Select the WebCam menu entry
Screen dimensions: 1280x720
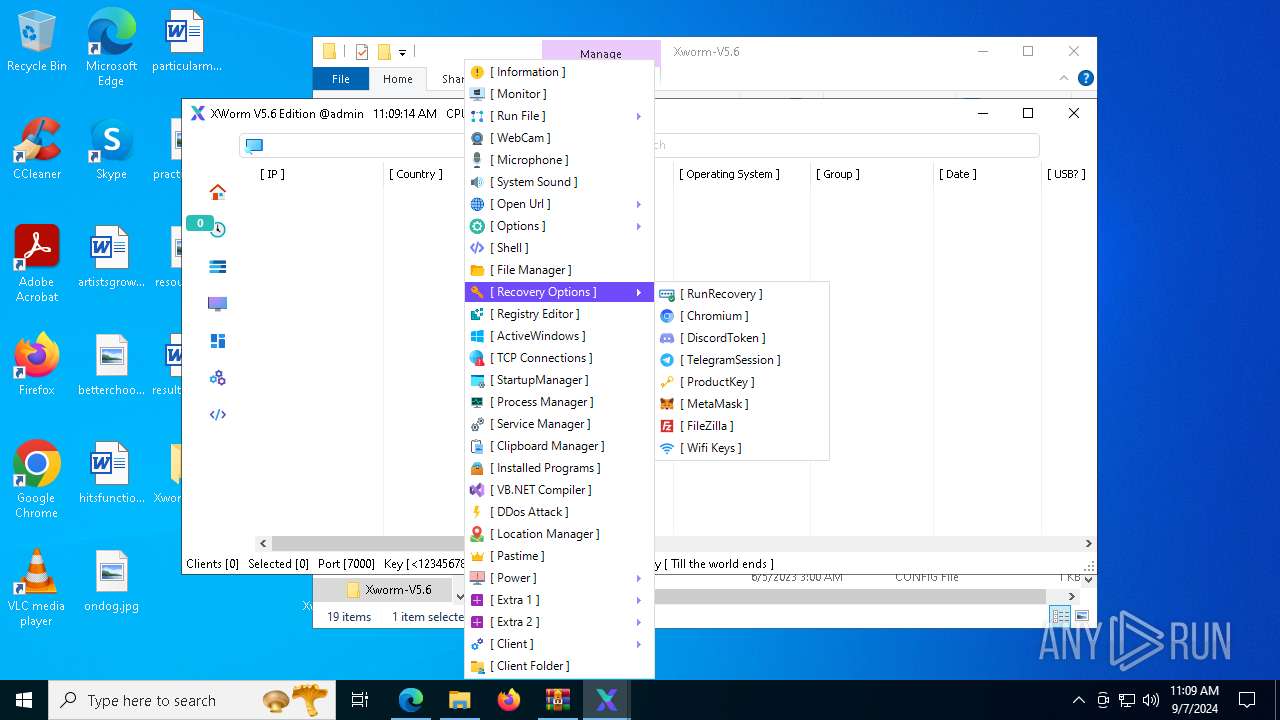[559, 138]
